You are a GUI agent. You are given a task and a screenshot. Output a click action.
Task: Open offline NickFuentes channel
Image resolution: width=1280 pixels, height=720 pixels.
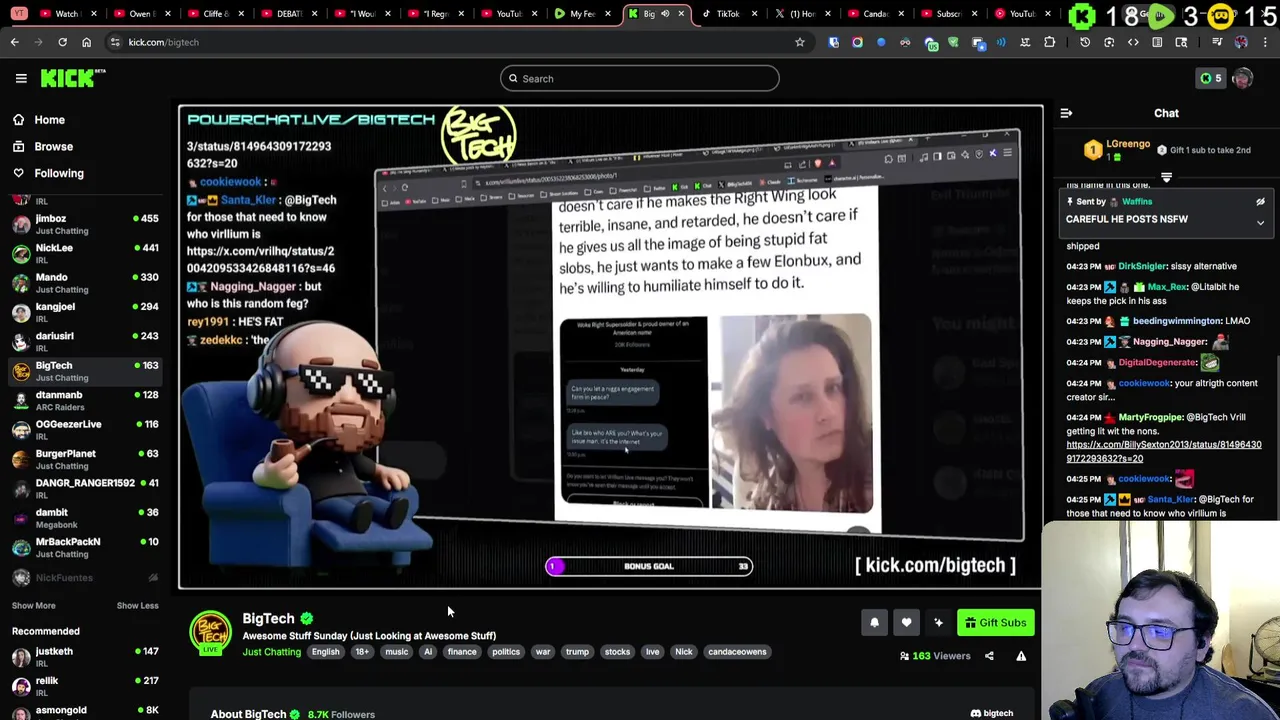(84, 577)
